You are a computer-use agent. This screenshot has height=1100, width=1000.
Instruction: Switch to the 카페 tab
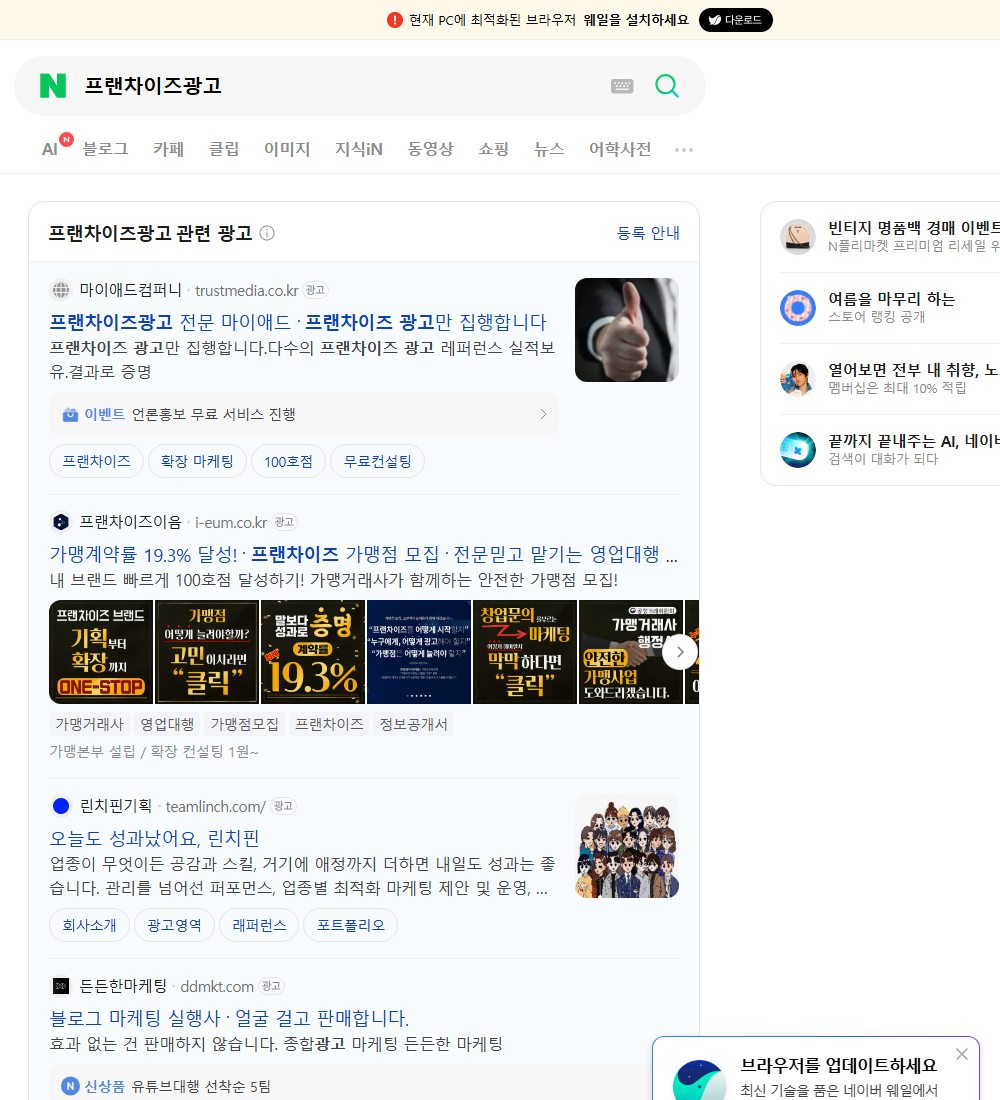tap(168, 149)
